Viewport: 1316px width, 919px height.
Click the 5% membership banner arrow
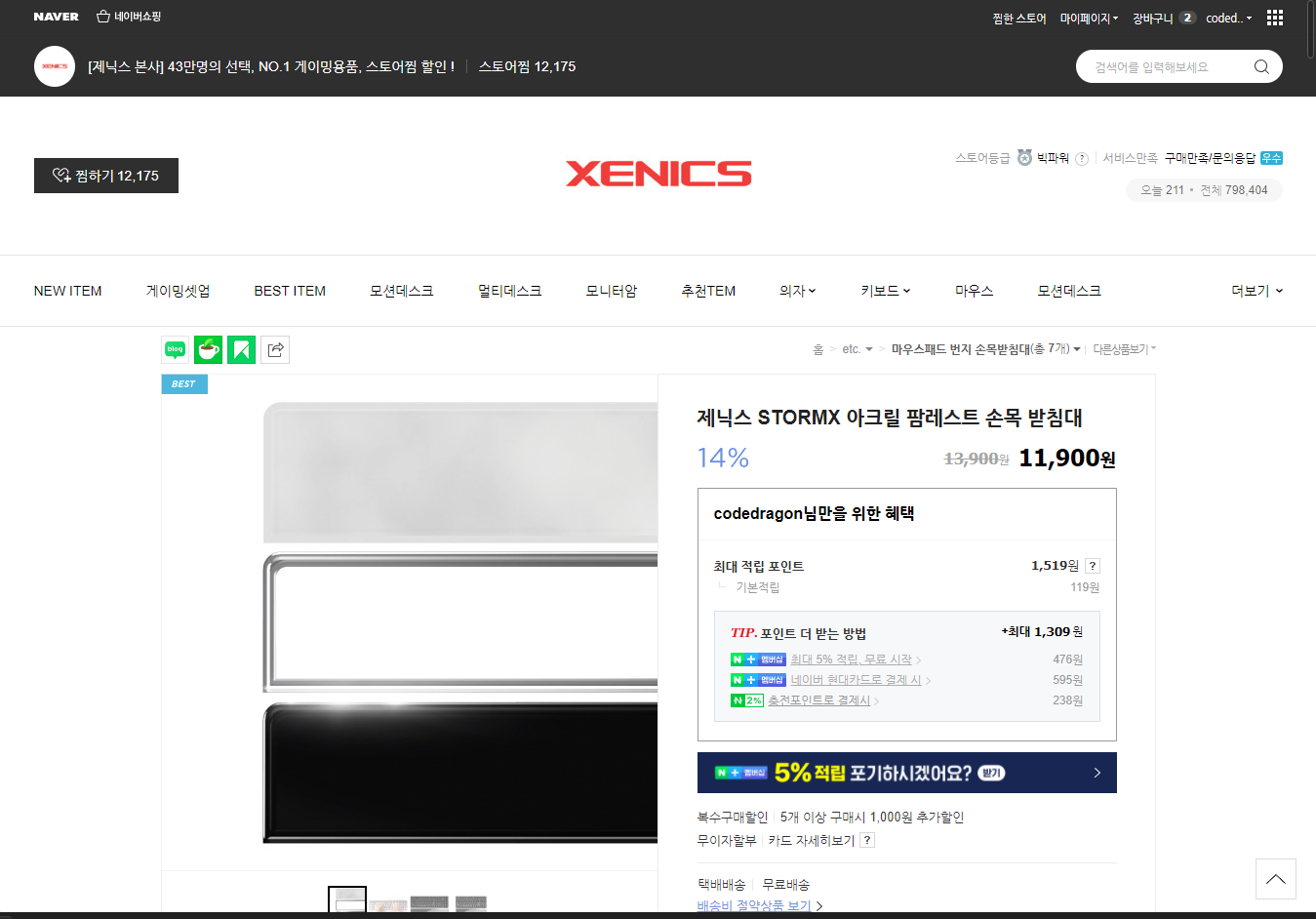[1097, 773]
